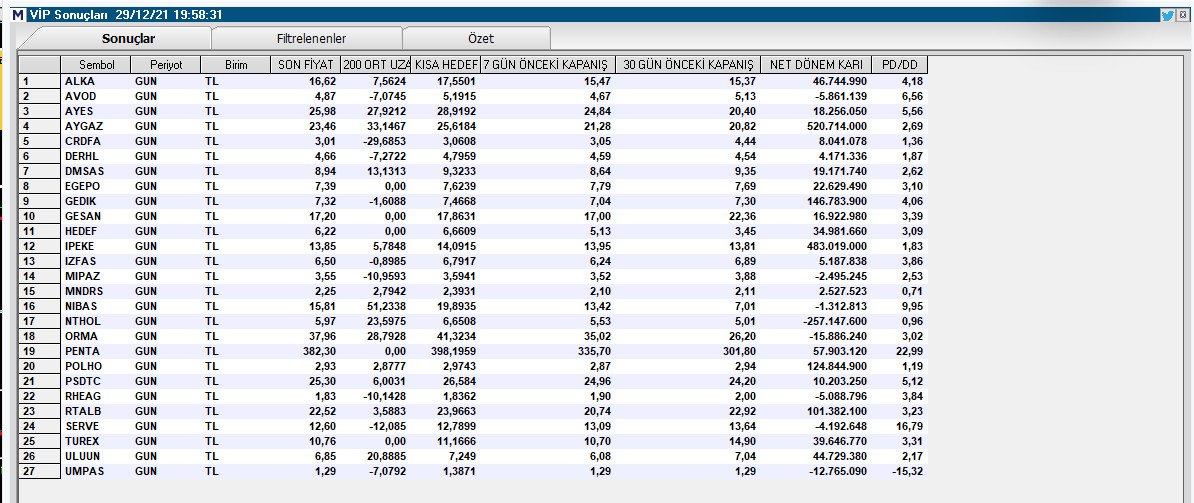Select the HEDEF symbol cell
Viewport: 1194px width, 503px height.
95,231
